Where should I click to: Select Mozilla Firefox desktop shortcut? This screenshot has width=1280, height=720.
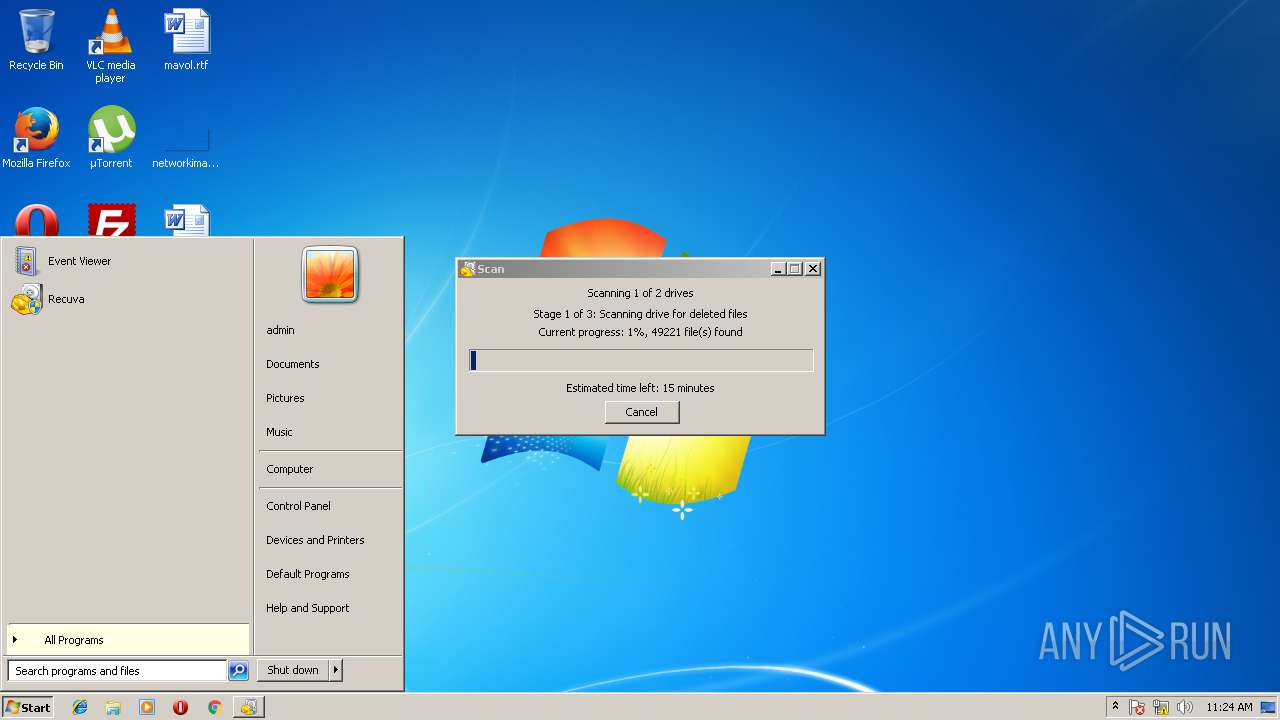point(36,138)
